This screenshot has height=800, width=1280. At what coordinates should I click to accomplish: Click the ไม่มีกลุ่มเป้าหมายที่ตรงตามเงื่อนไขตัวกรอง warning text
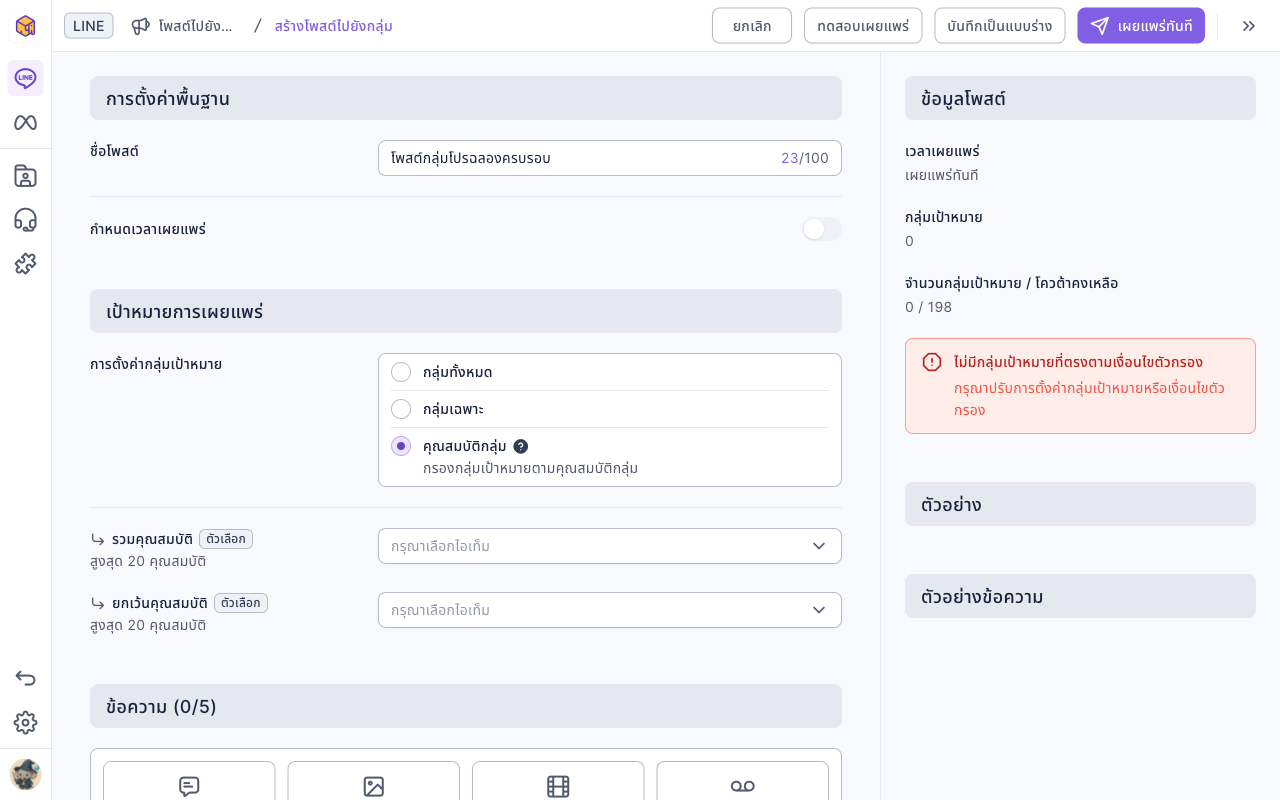1078,362
